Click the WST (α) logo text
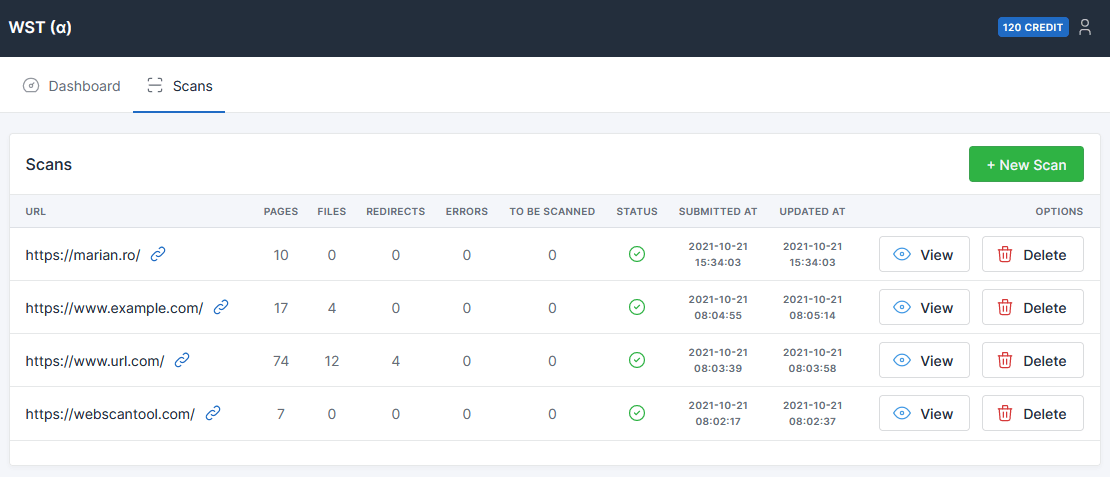 coord(40,28)
